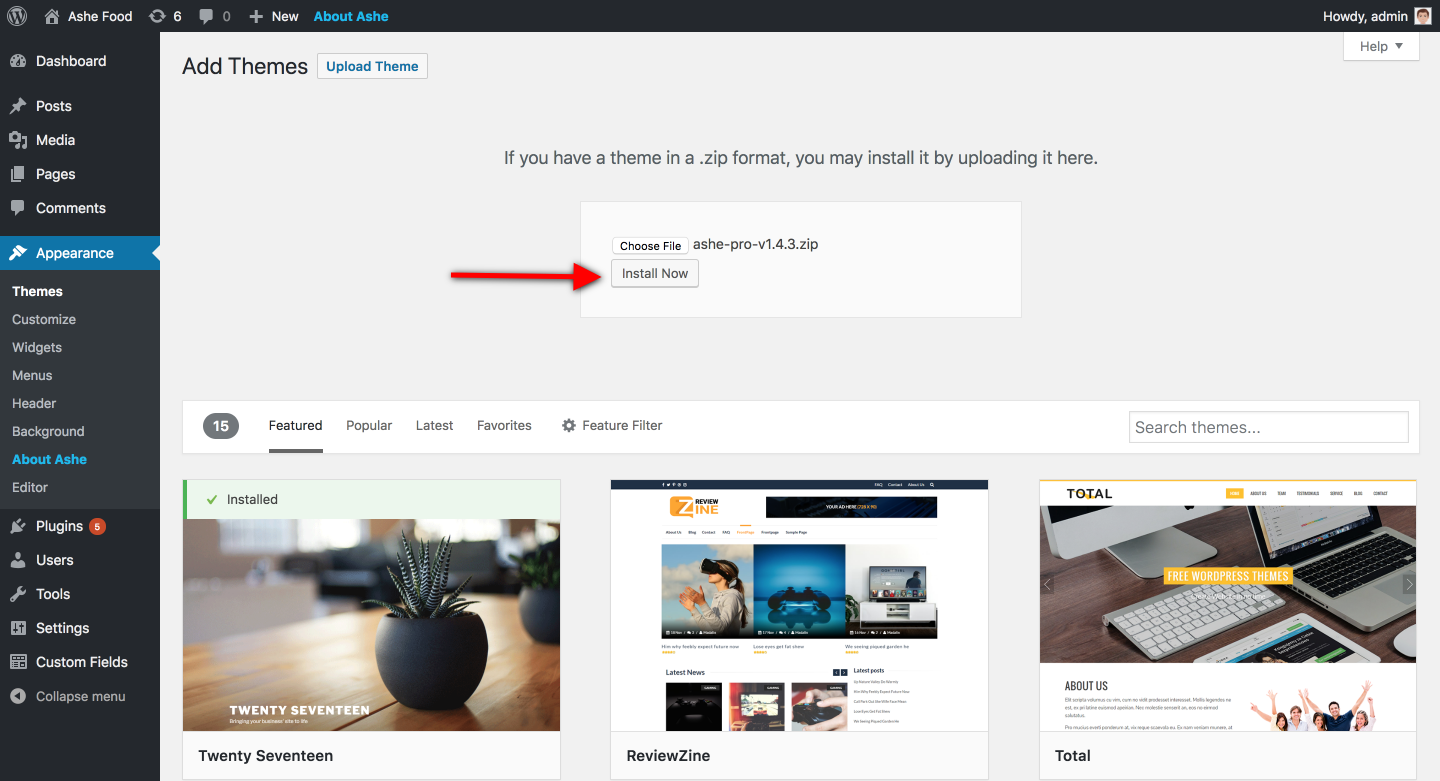Click the plus New content icon
Screen dimensions: 1440x781
coord(256,16)
